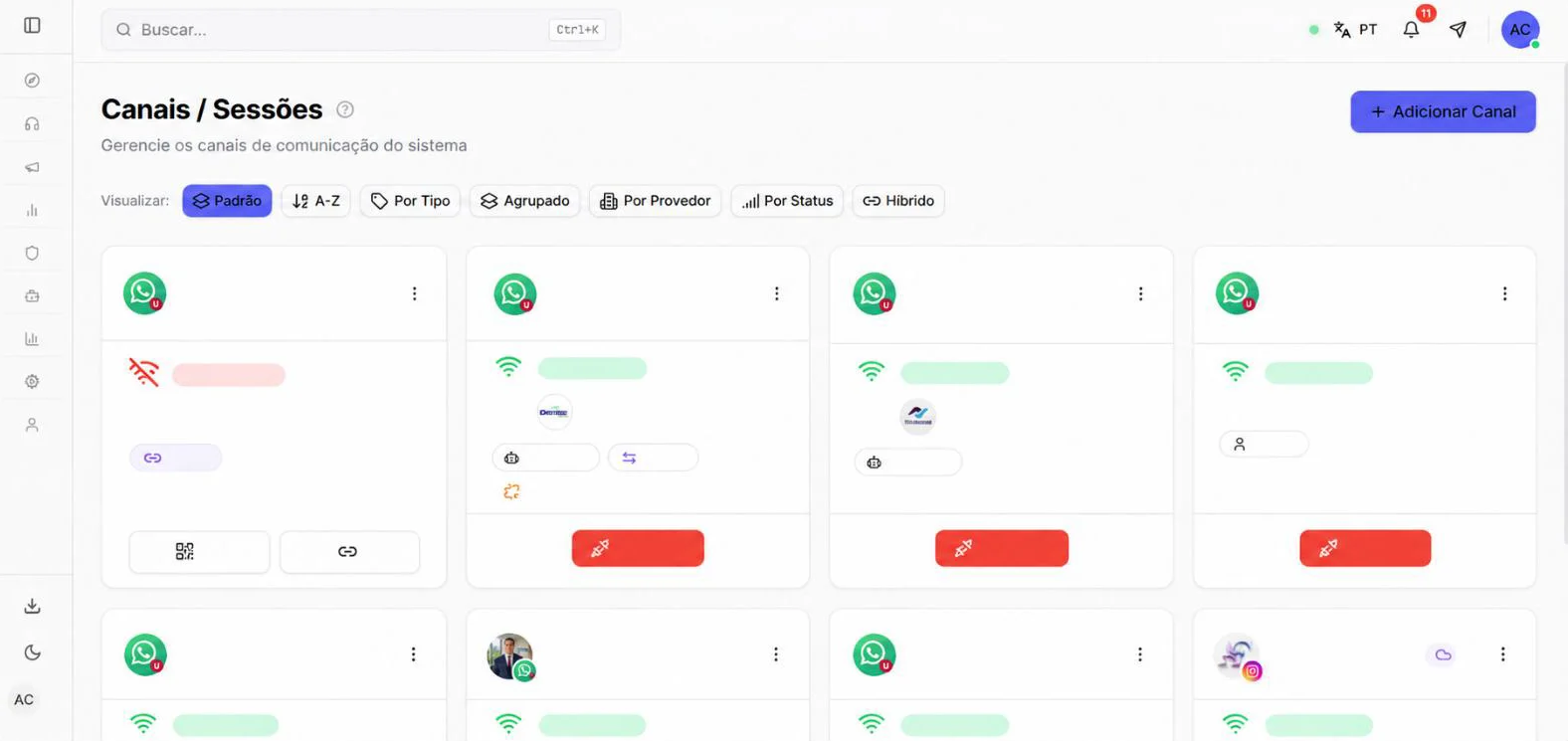Viewport: 1568px width, 741px height.
Task: Open the headphones support section in sidebar
Action: 32,124
